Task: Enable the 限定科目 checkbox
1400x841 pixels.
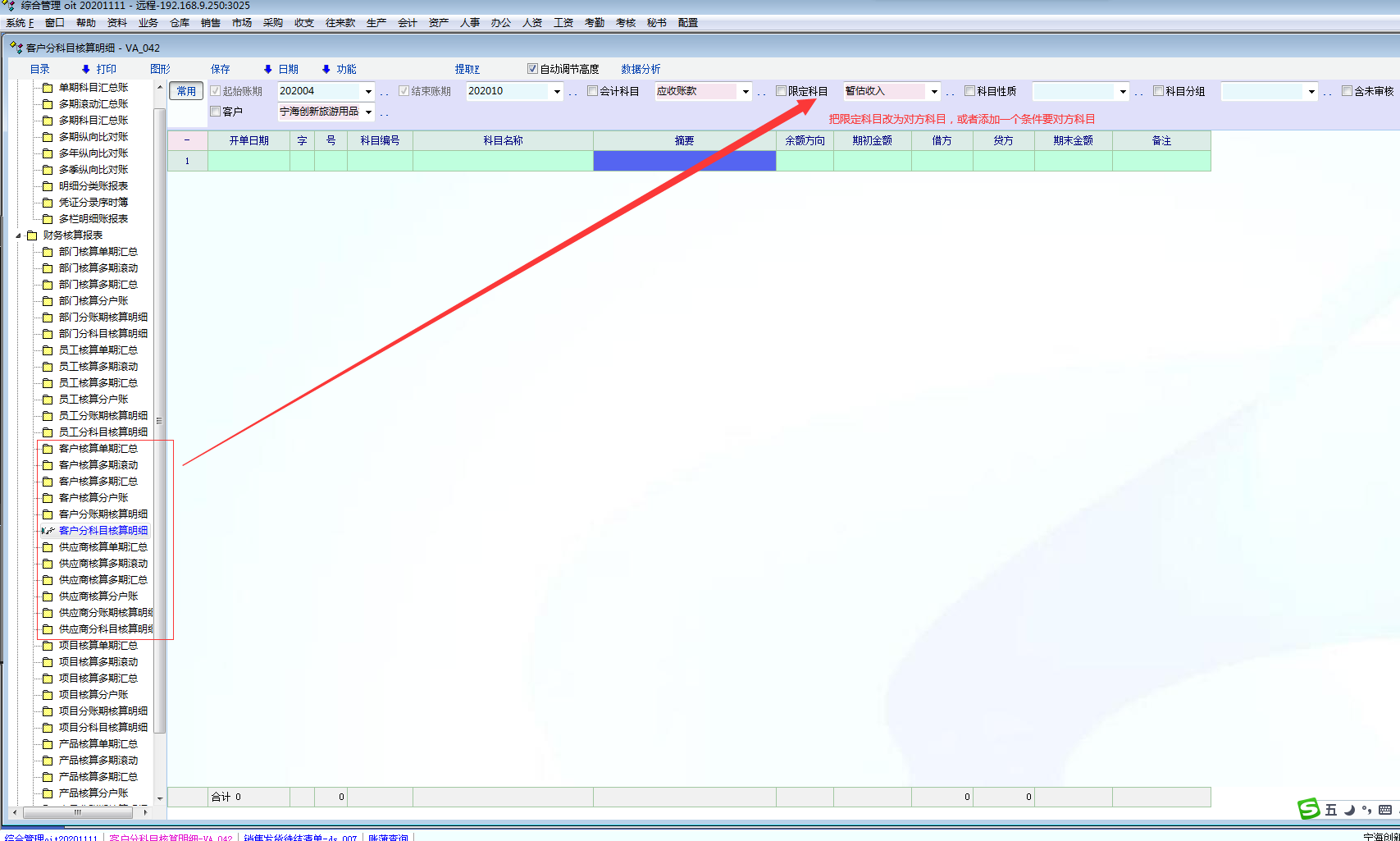Action: tap(782, 91)
